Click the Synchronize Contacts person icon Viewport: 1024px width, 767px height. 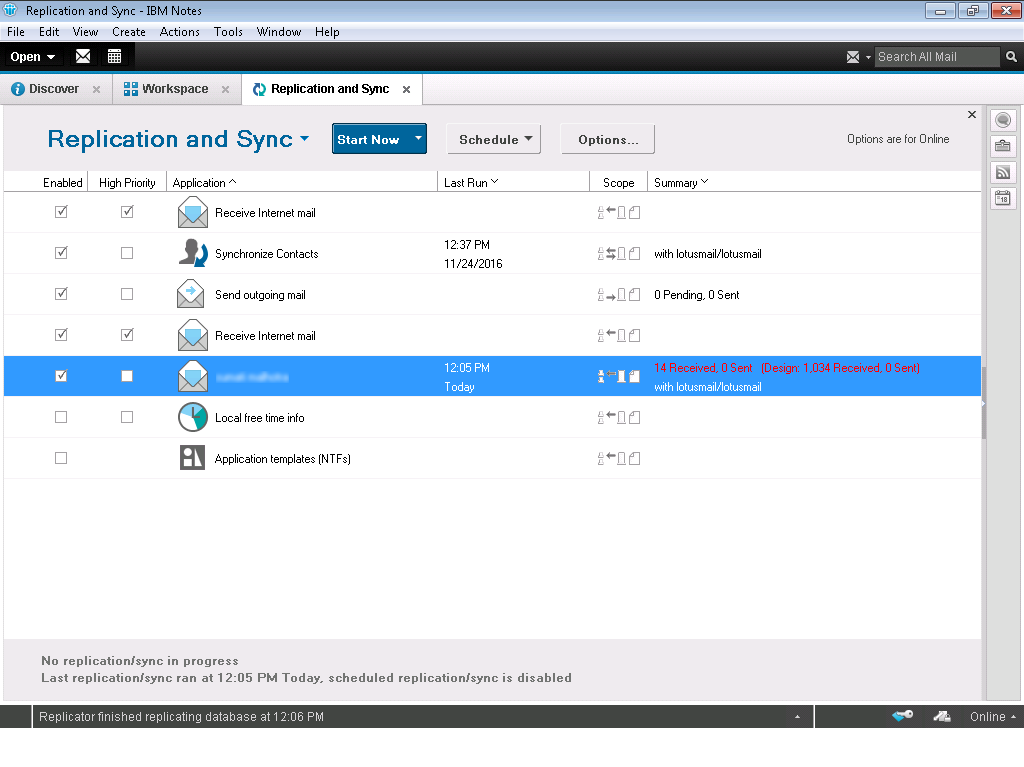pos(192,254)
